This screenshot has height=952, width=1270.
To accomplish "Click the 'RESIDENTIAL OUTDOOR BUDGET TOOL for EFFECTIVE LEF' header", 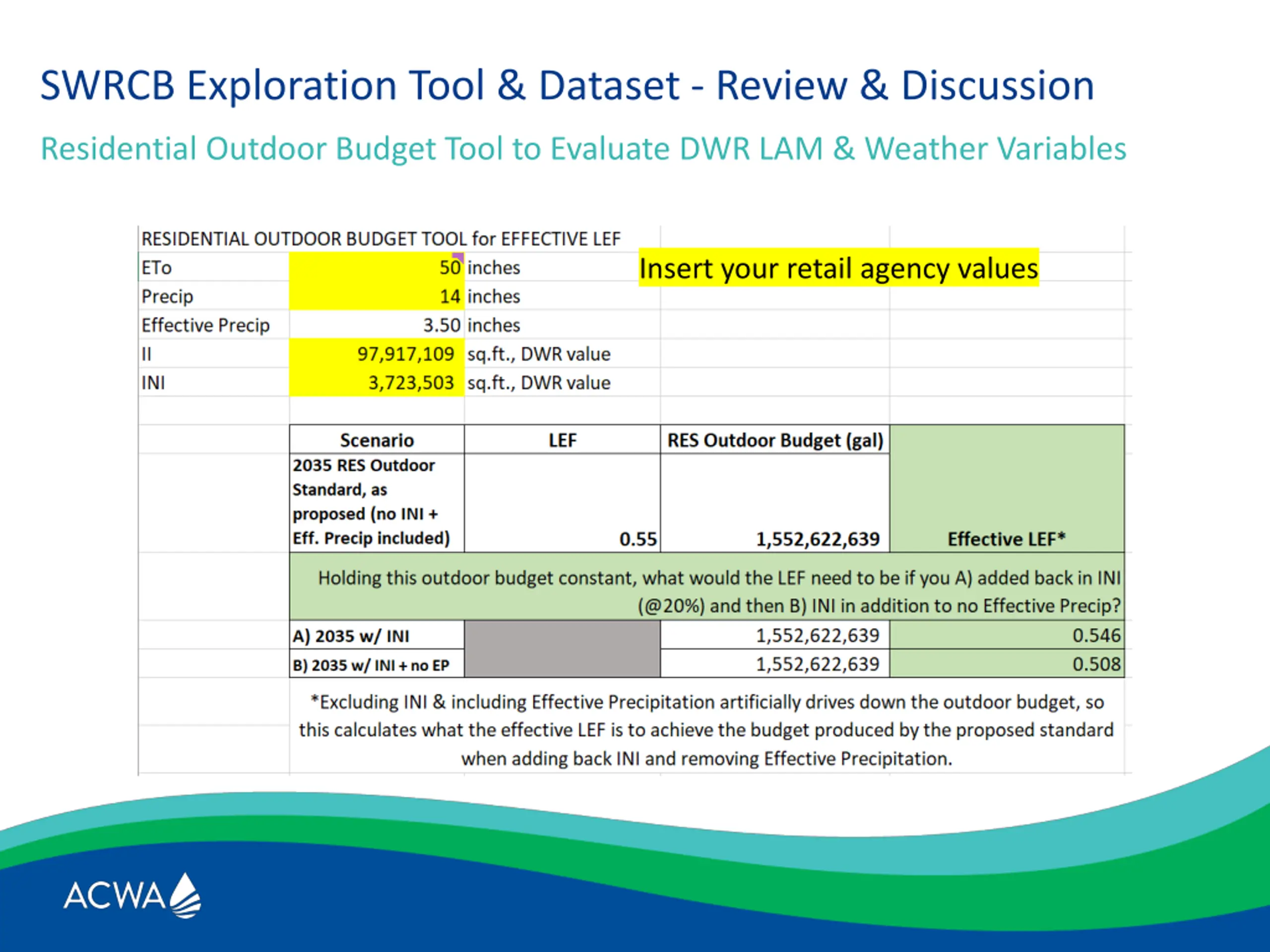I will pos(381,238).
